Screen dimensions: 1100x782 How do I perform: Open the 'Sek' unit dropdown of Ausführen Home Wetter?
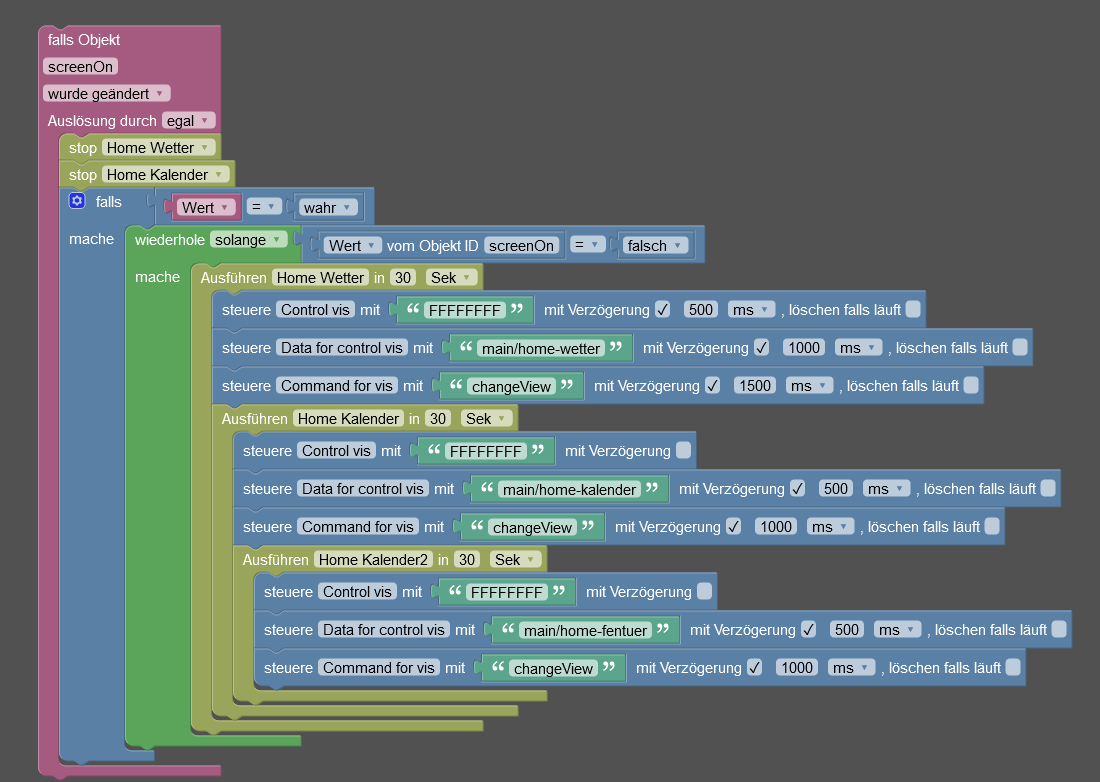pyautogui.click(x=451, y=278)
